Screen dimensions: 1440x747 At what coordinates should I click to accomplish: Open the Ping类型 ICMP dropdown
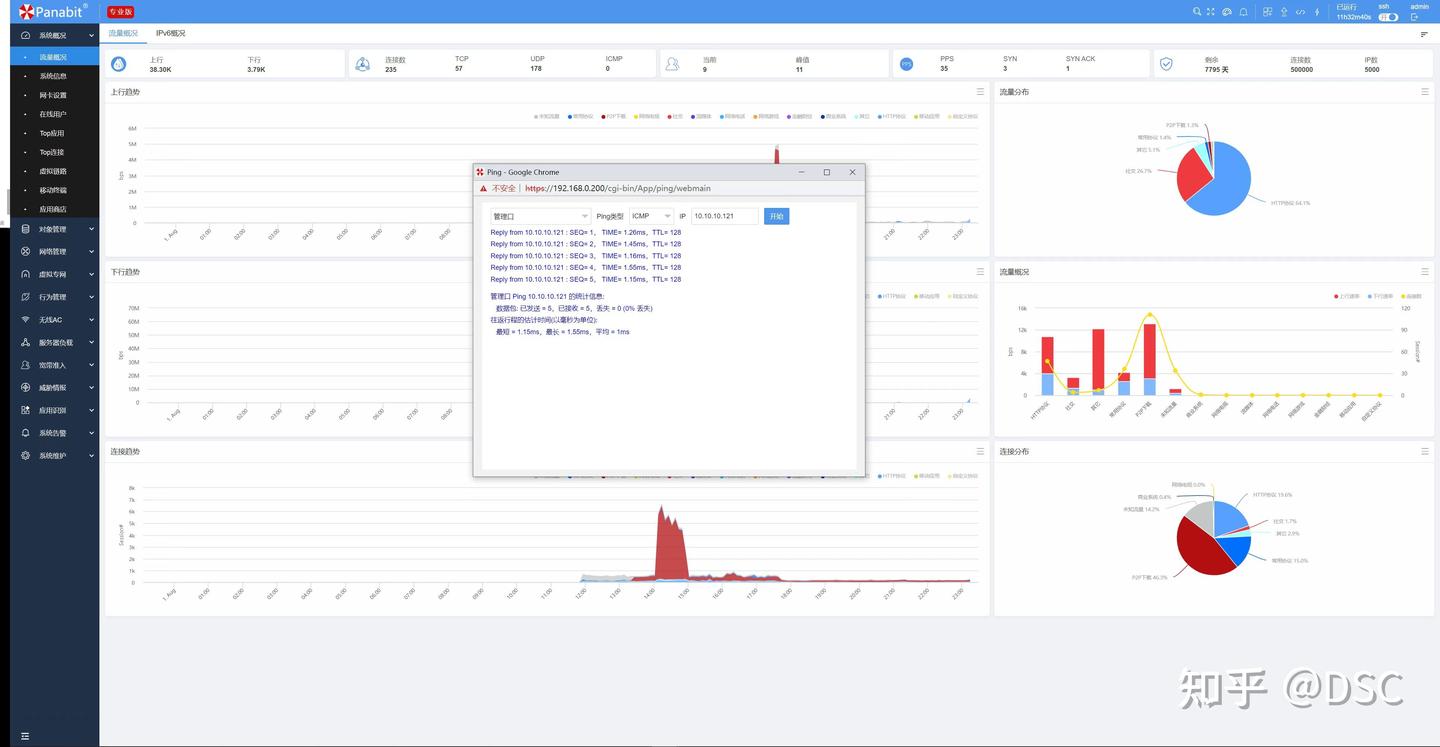pyautogui.click(x=651, y=216)
